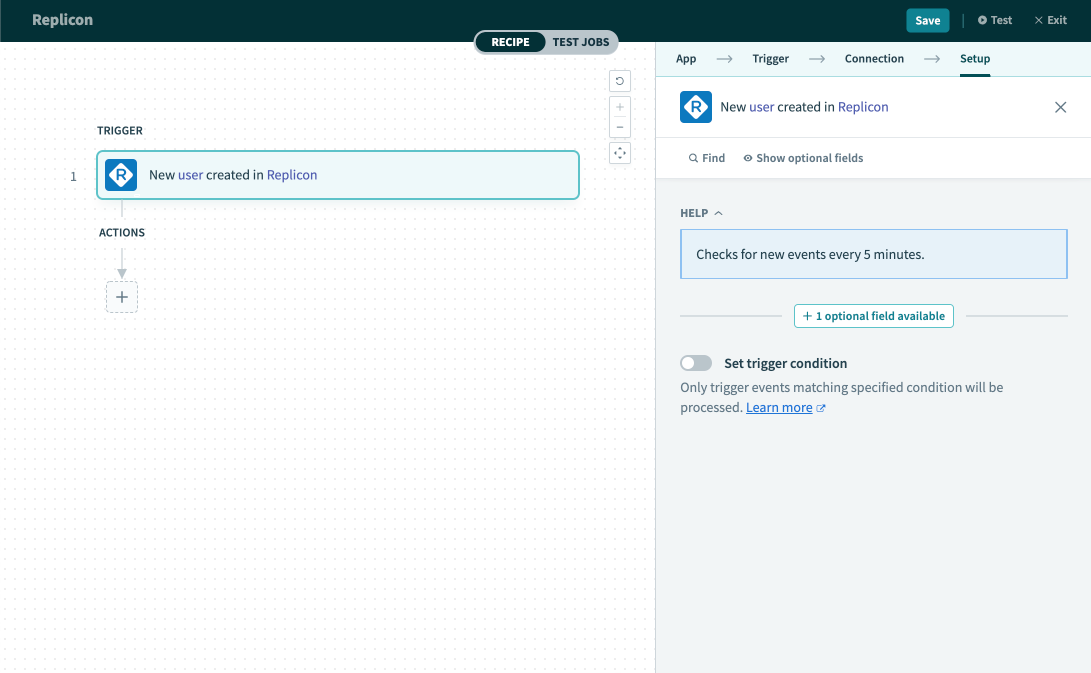This screenshot has height=673, width=1091.
Task: Click the Replicon logo in panel header
Action: pos(696,107)
